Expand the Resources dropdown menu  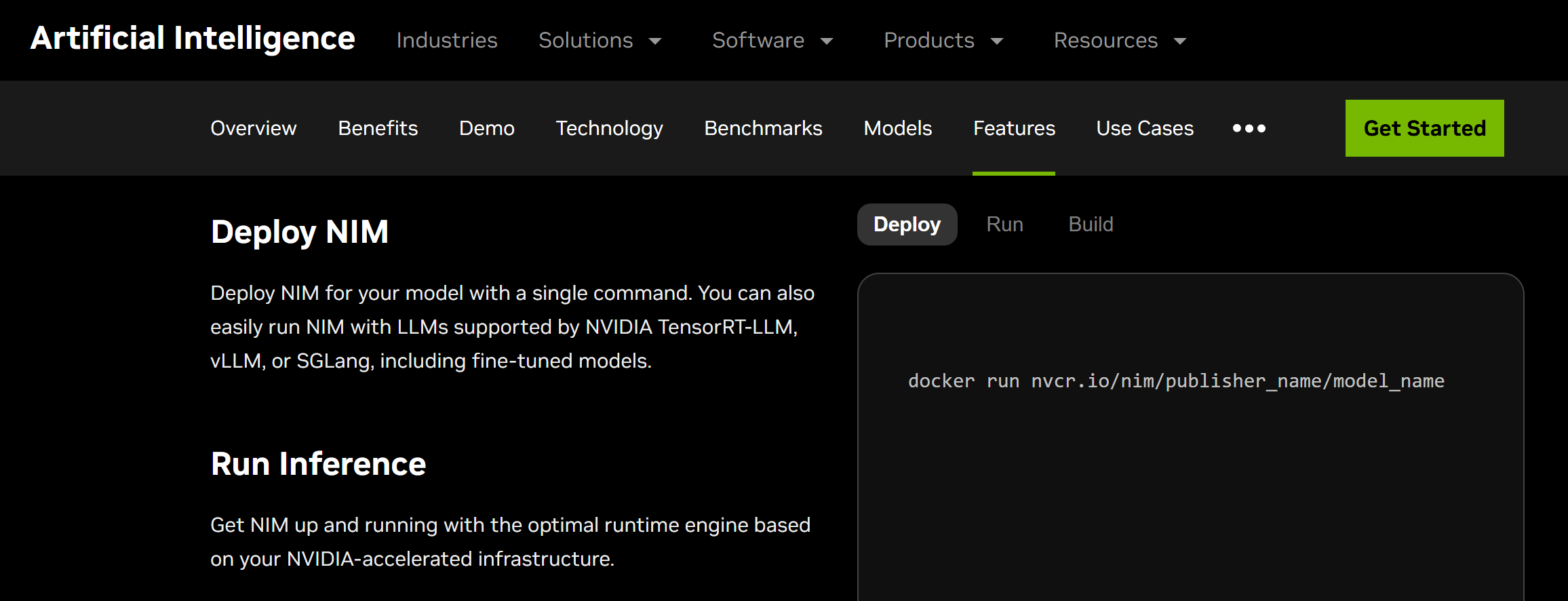click(x=1119, y=41)
